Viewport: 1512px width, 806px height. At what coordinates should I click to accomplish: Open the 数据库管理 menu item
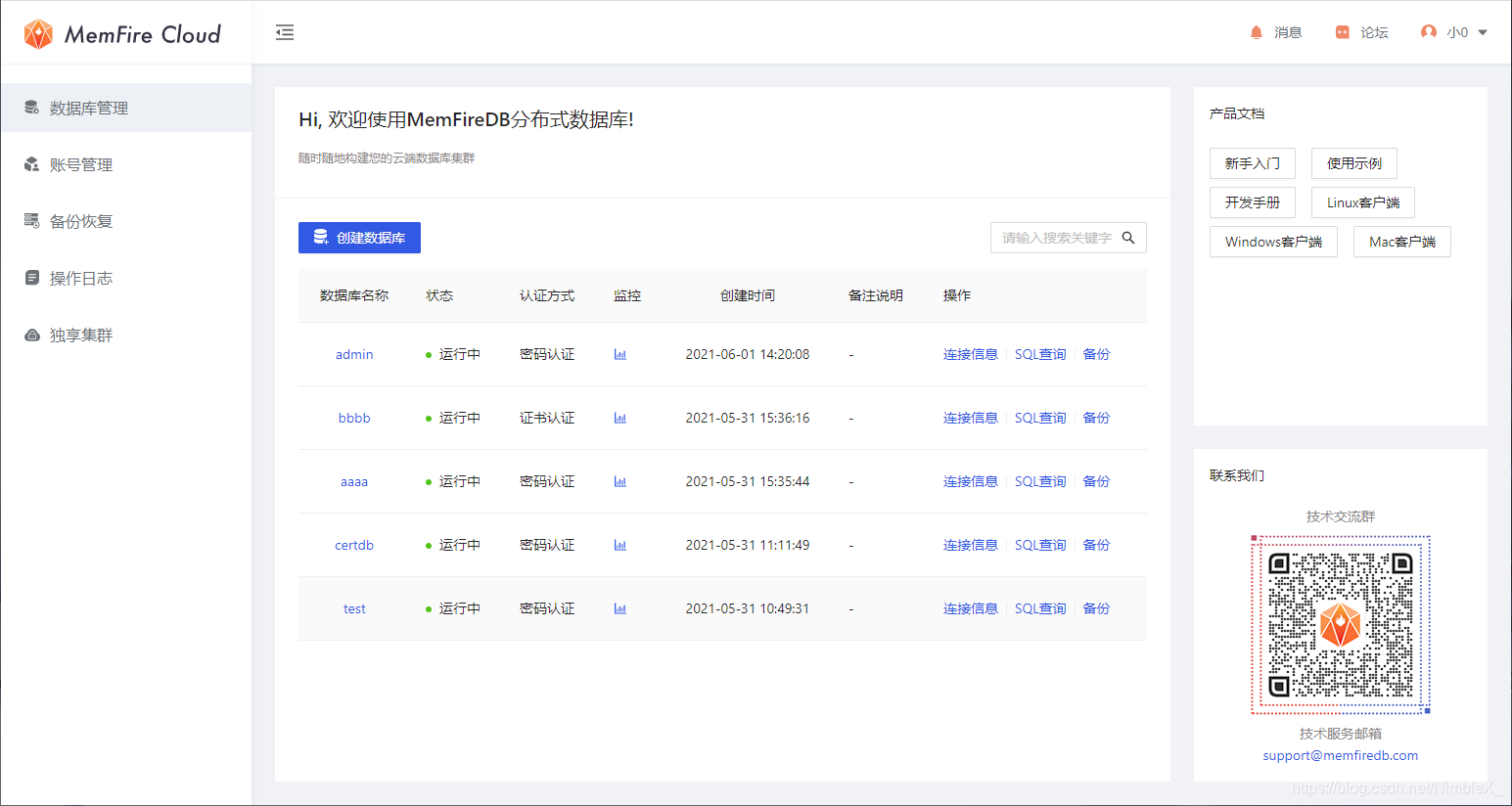(126, 108)
